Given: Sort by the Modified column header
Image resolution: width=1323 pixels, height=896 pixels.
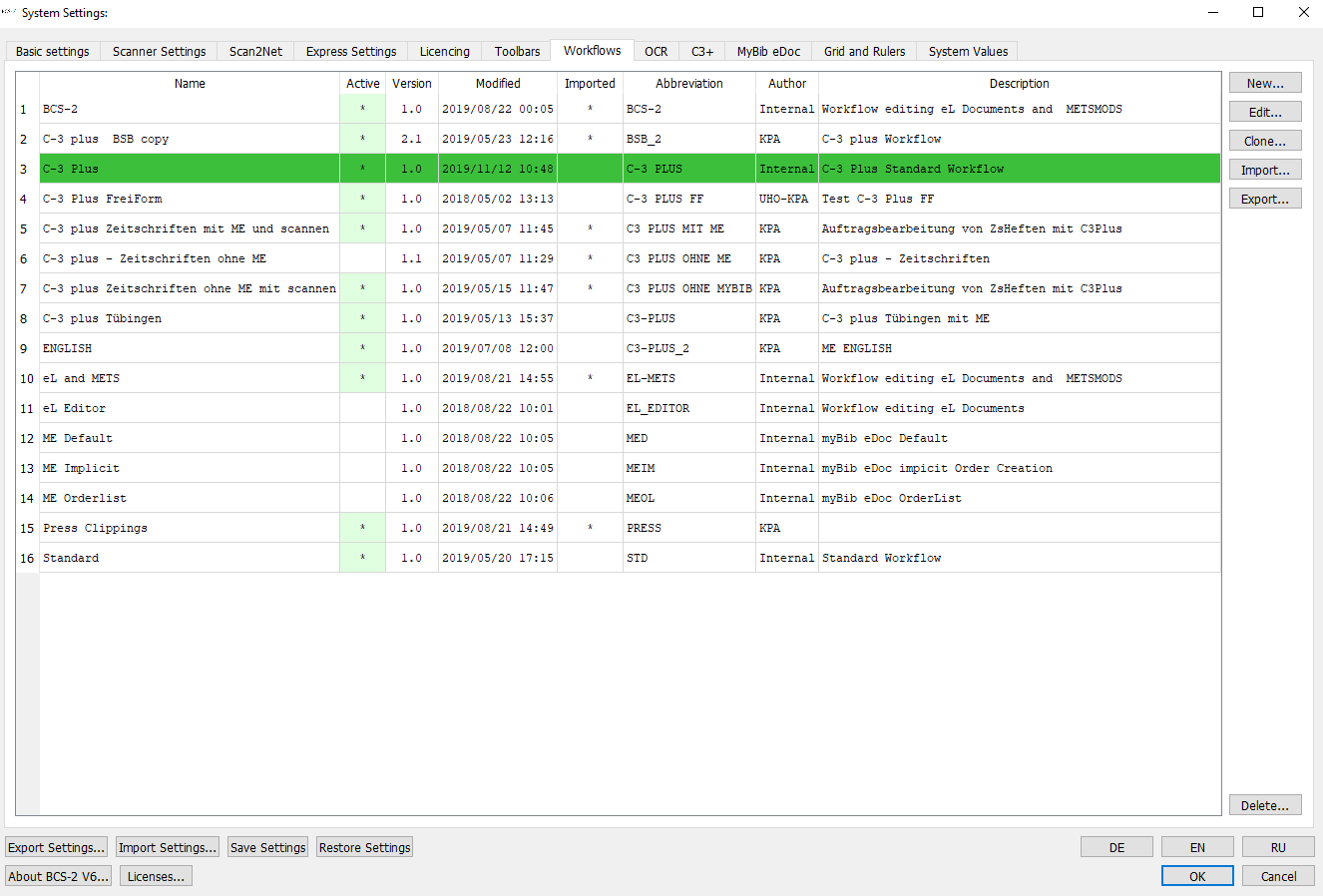Looking at the screenshot, I should click(498, 83).
